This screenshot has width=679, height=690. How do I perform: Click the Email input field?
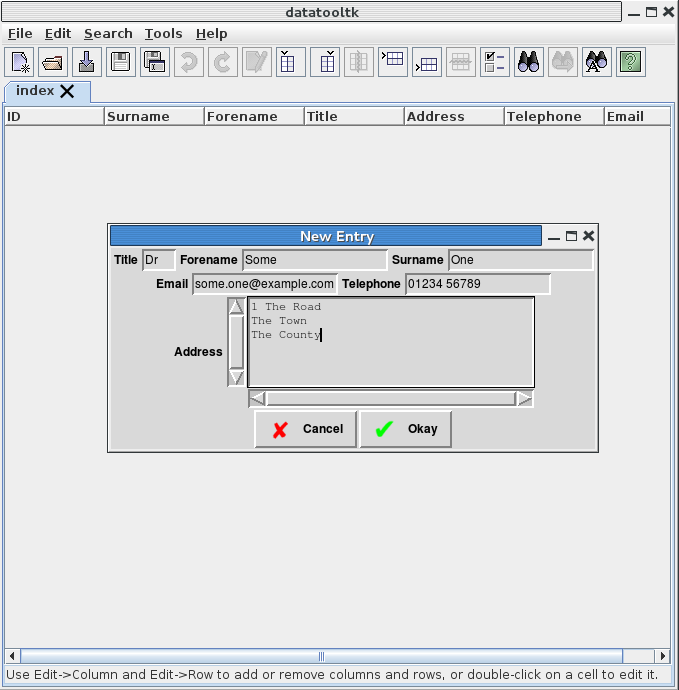[264, 284]
